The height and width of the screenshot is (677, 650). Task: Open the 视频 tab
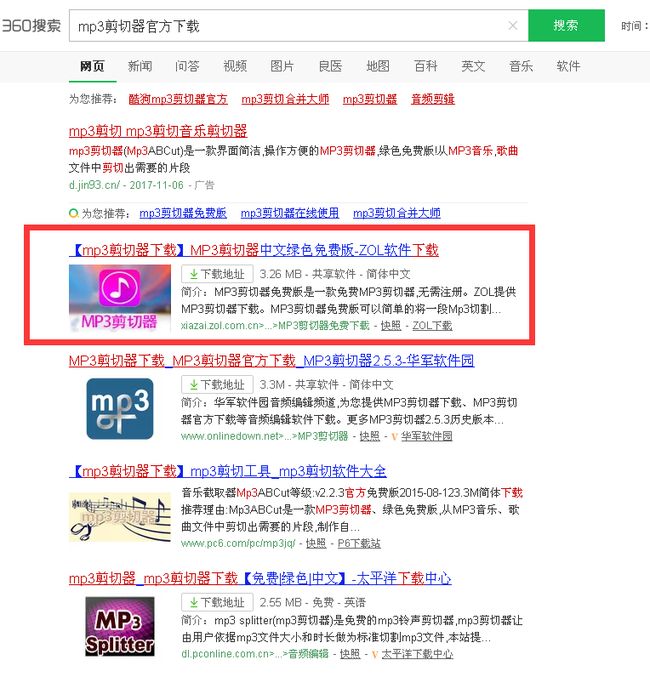coord(235,66)
